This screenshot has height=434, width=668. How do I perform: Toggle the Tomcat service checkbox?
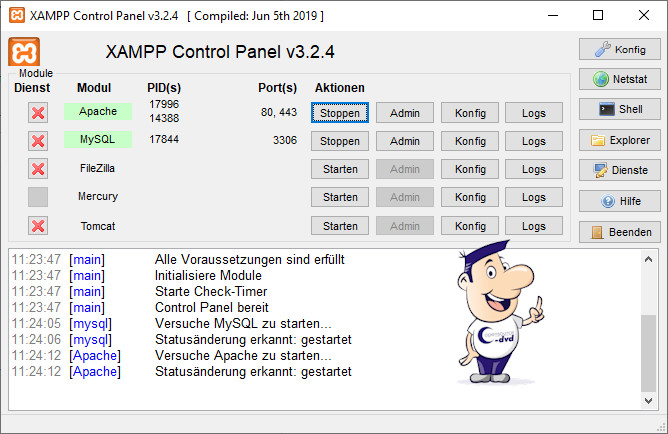coord(38,226)
